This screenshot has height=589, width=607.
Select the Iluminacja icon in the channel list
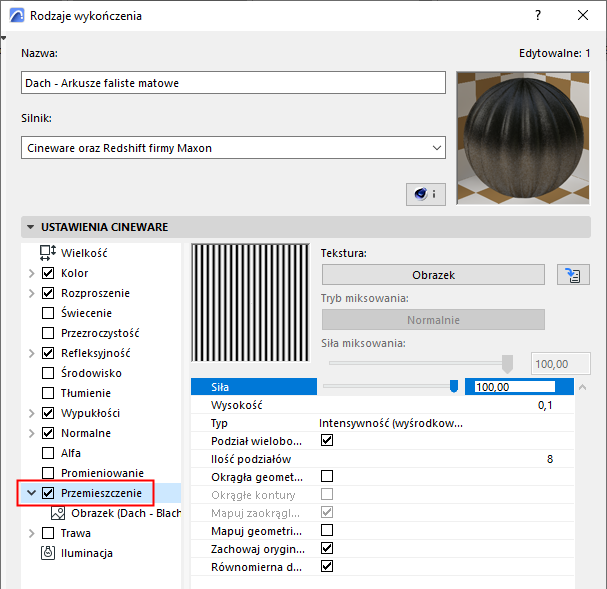48,553
